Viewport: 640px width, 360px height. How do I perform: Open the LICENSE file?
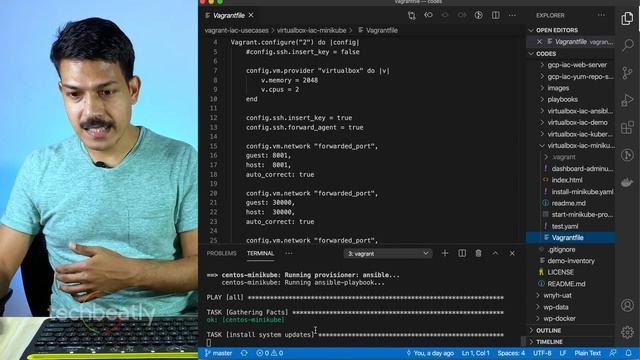560,272
